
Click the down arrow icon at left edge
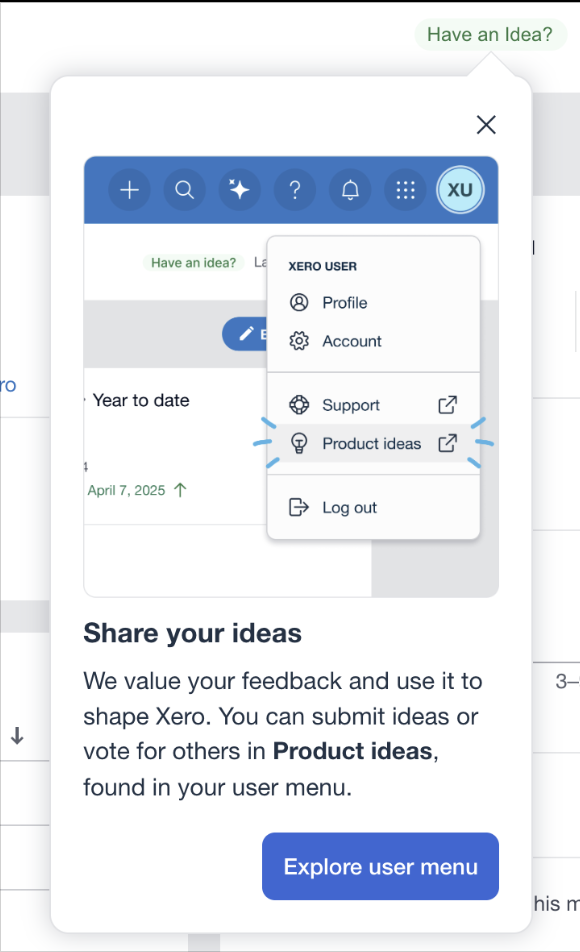point(17,736)
